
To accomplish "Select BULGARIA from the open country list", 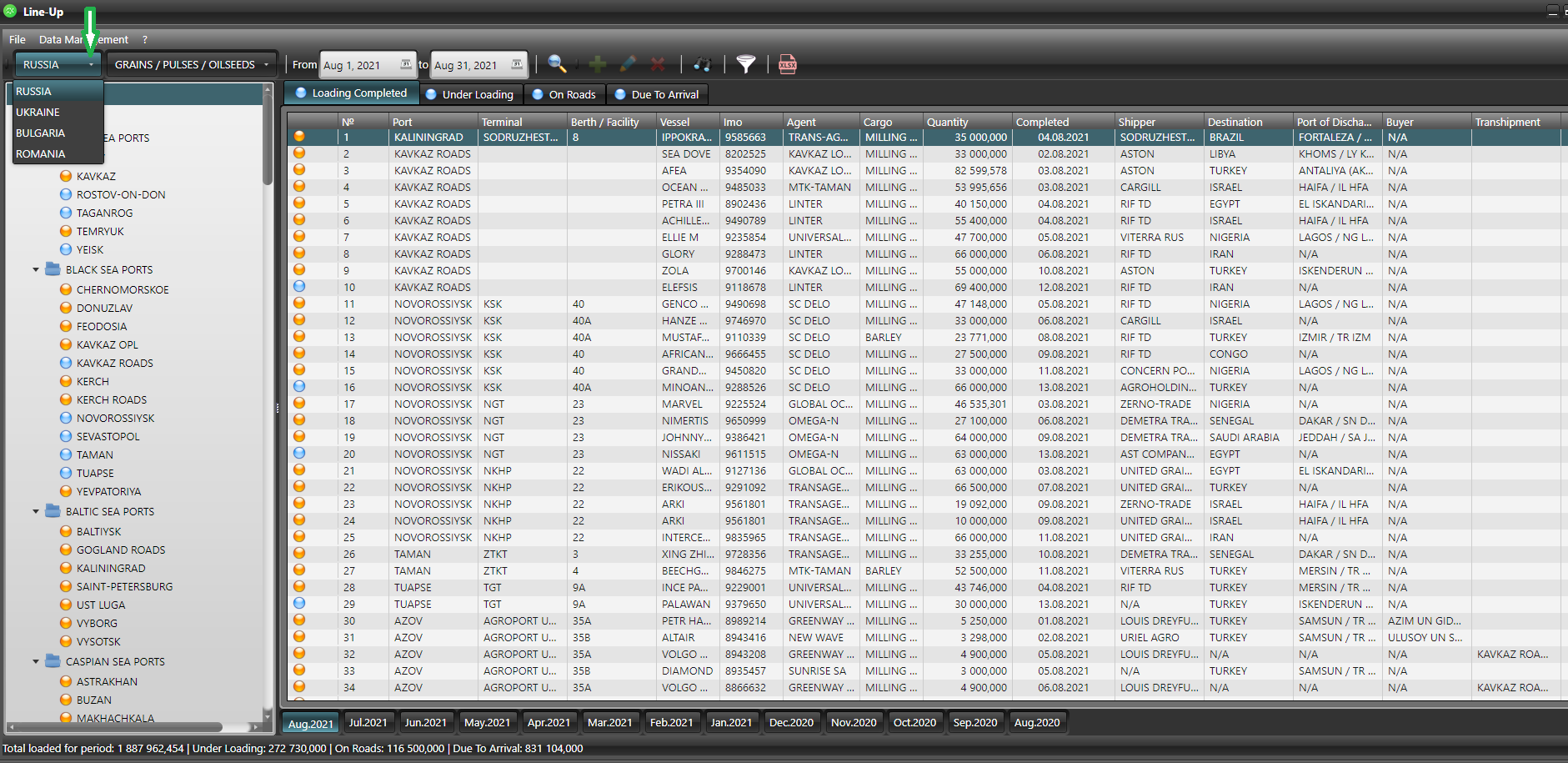I will point(58,133).
